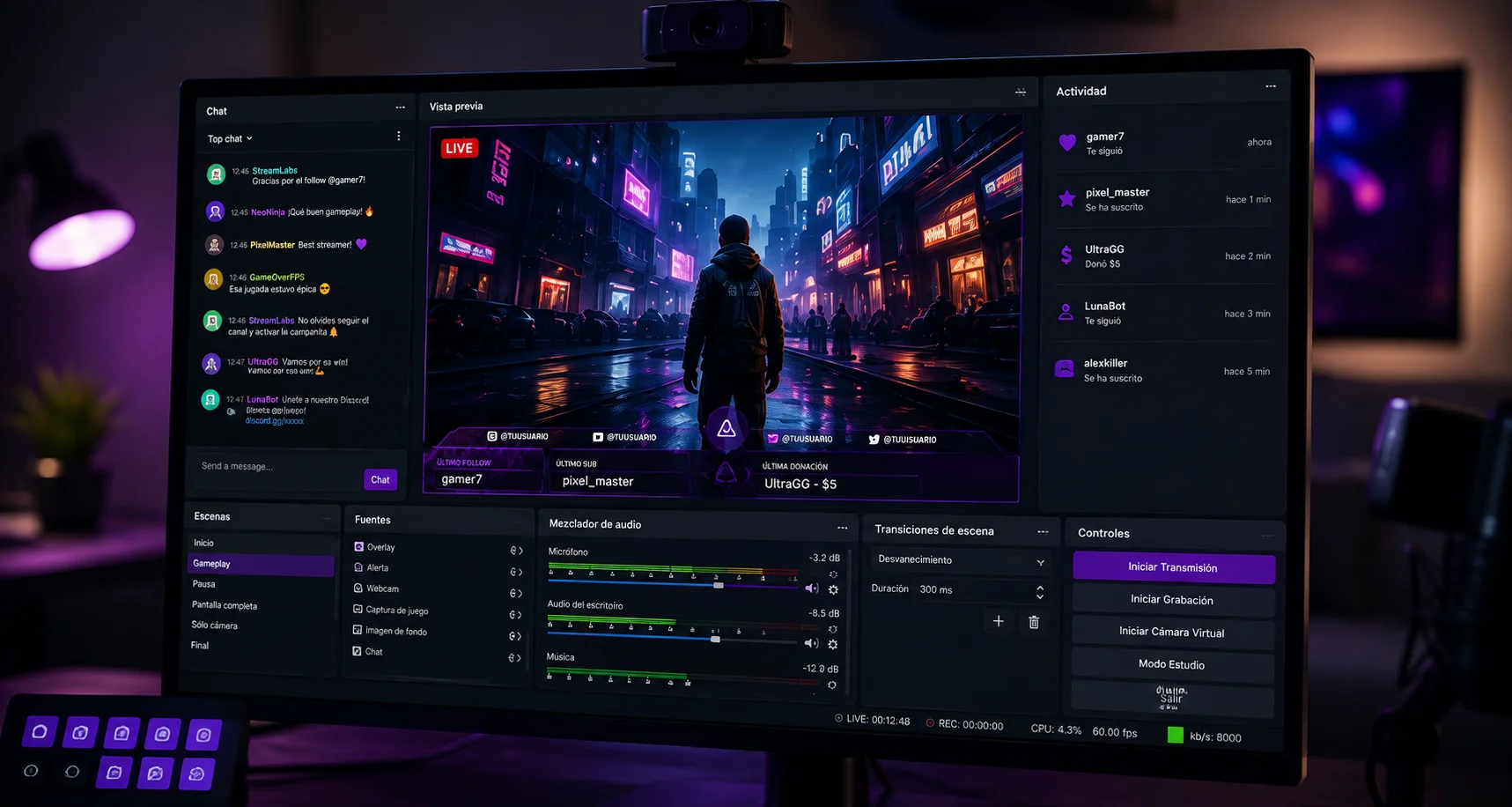Click the Webcam source icon
Image resolution: width=1512 pixels, height=807 pixels.
tap(358, 589)
